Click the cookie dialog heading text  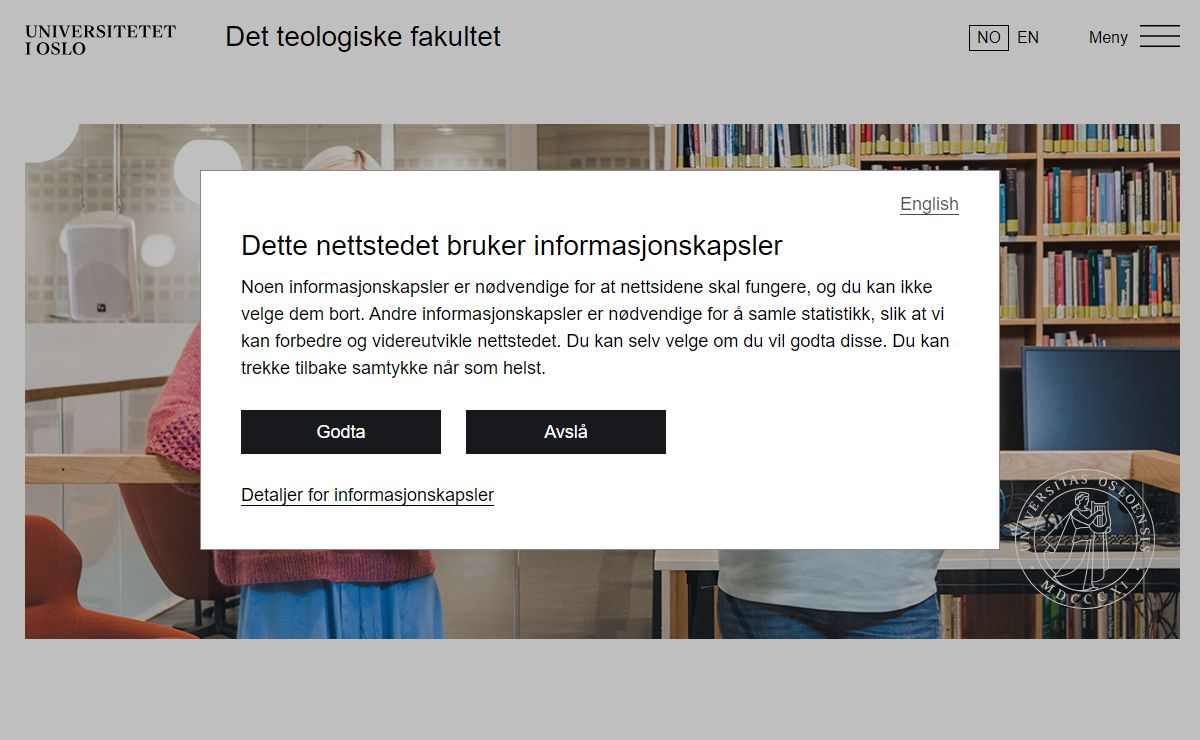pyautogui.click(x=511, y=246)
